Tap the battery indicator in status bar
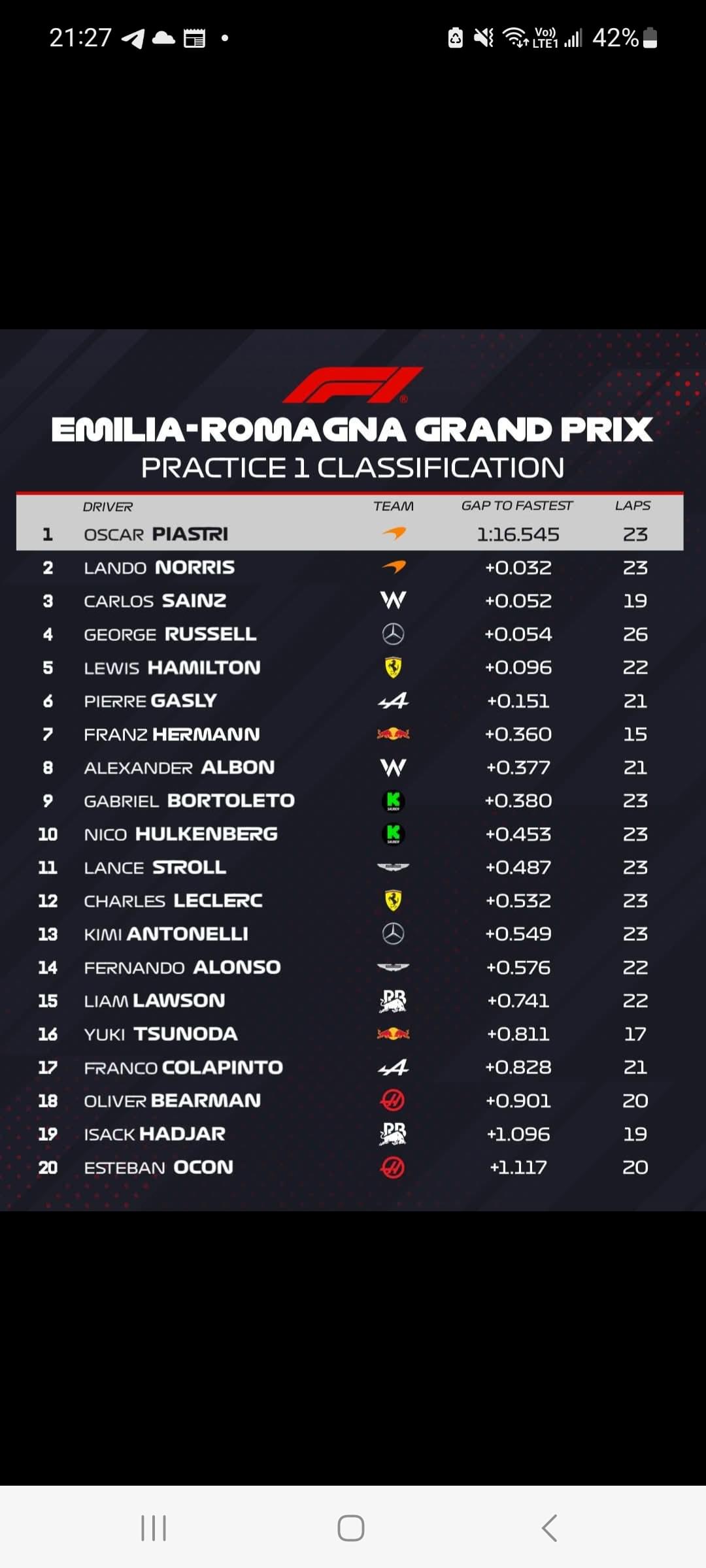This screenshot has width=706, height=1568. tap(650, 38)
